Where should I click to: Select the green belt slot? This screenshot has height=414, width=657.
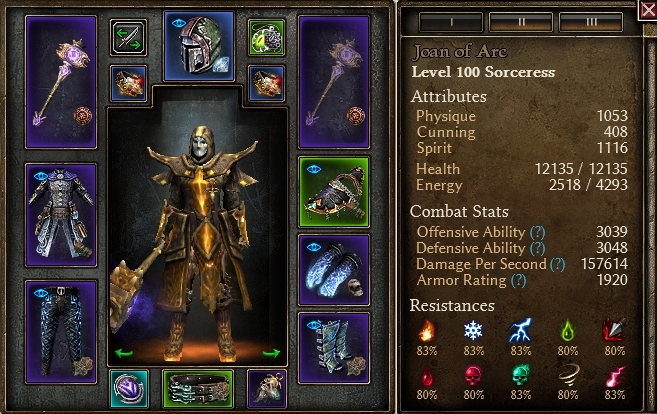[198, 389]
